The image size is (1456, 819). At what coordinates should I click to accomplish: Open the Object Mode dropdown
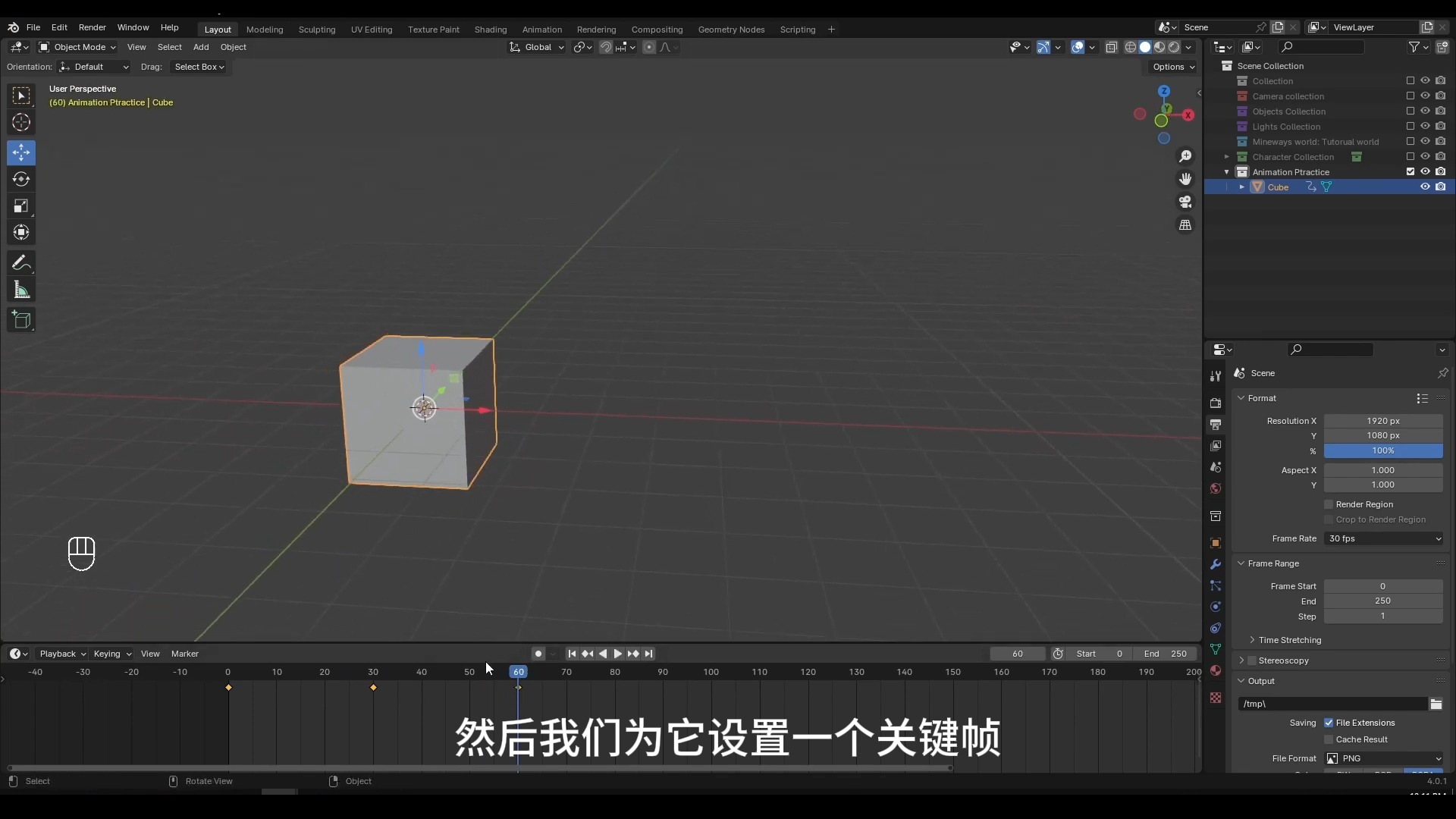click(77, 47)
